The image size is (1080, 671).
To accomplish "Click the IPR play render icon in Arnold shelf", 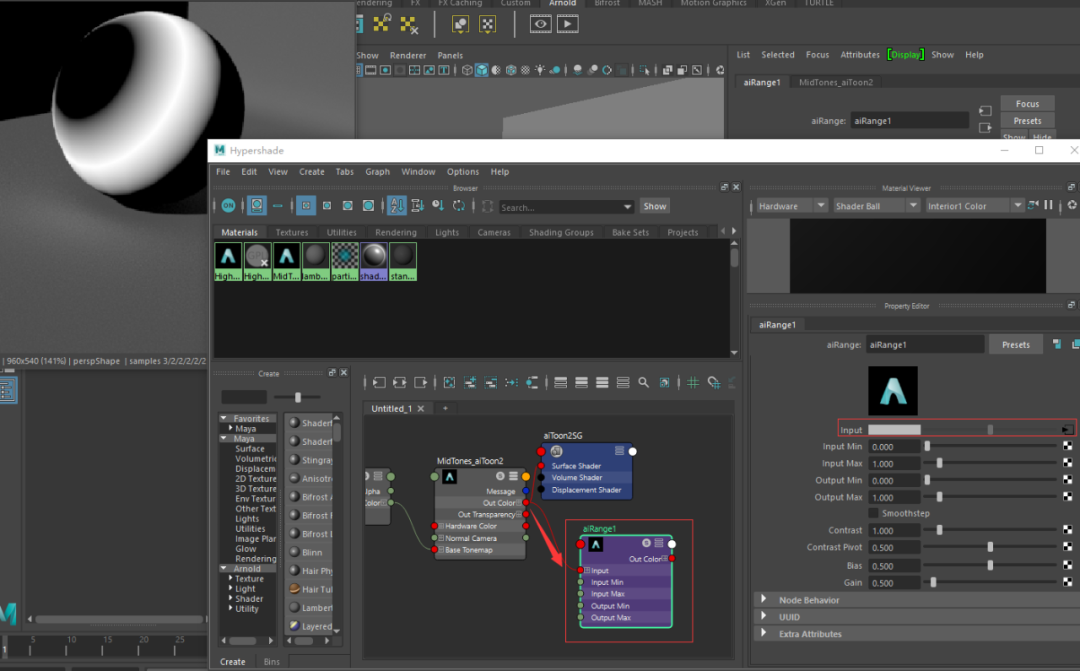I will tap(568, 24).
